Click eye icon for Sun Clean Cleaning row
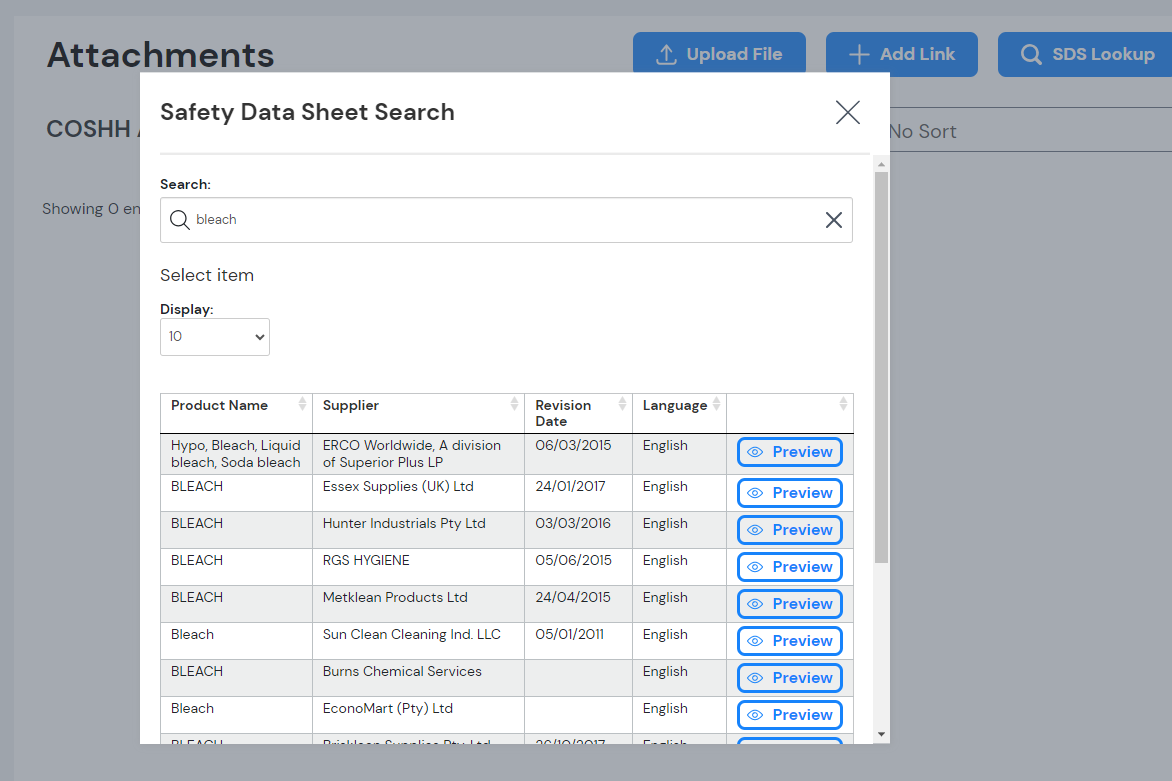 755,641
